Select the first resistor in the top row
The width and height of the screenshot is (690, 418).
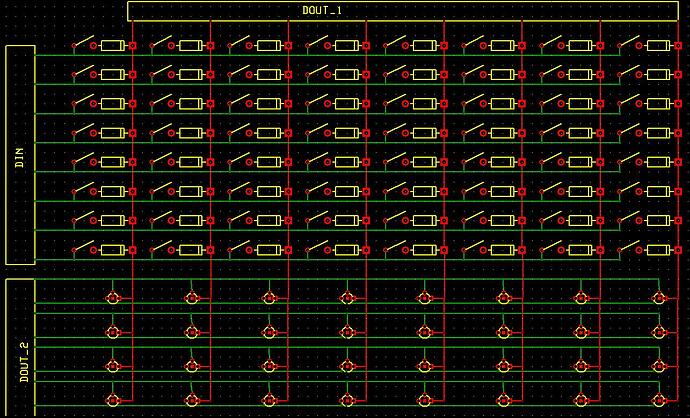coord(113,45)
